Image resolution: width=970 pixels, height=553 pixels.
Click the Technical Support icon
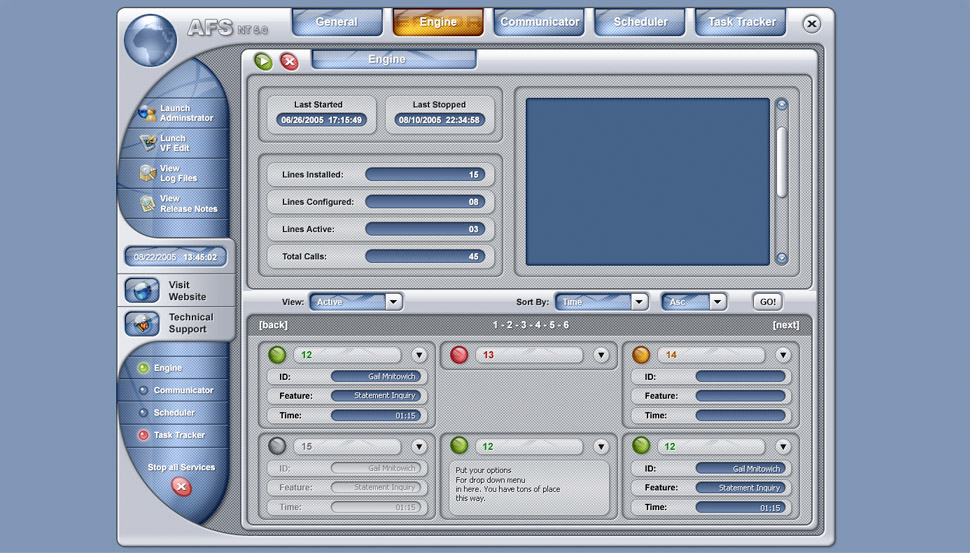142,323
